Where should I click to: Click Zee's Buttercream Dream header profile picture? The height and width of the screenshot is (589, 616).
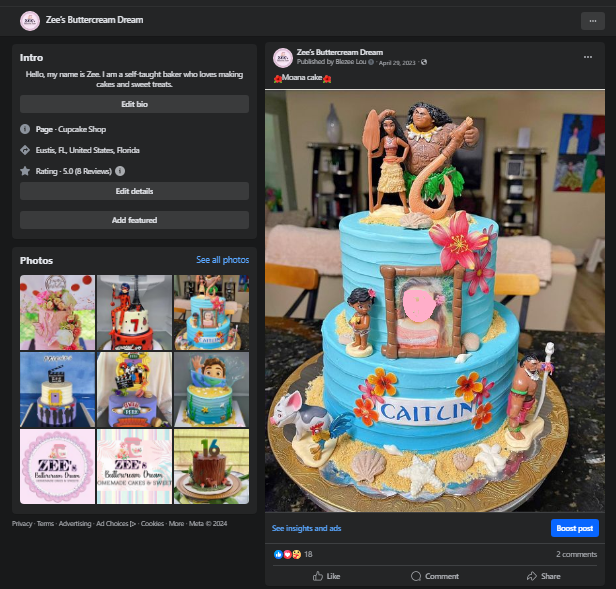[x=30, y=21]
